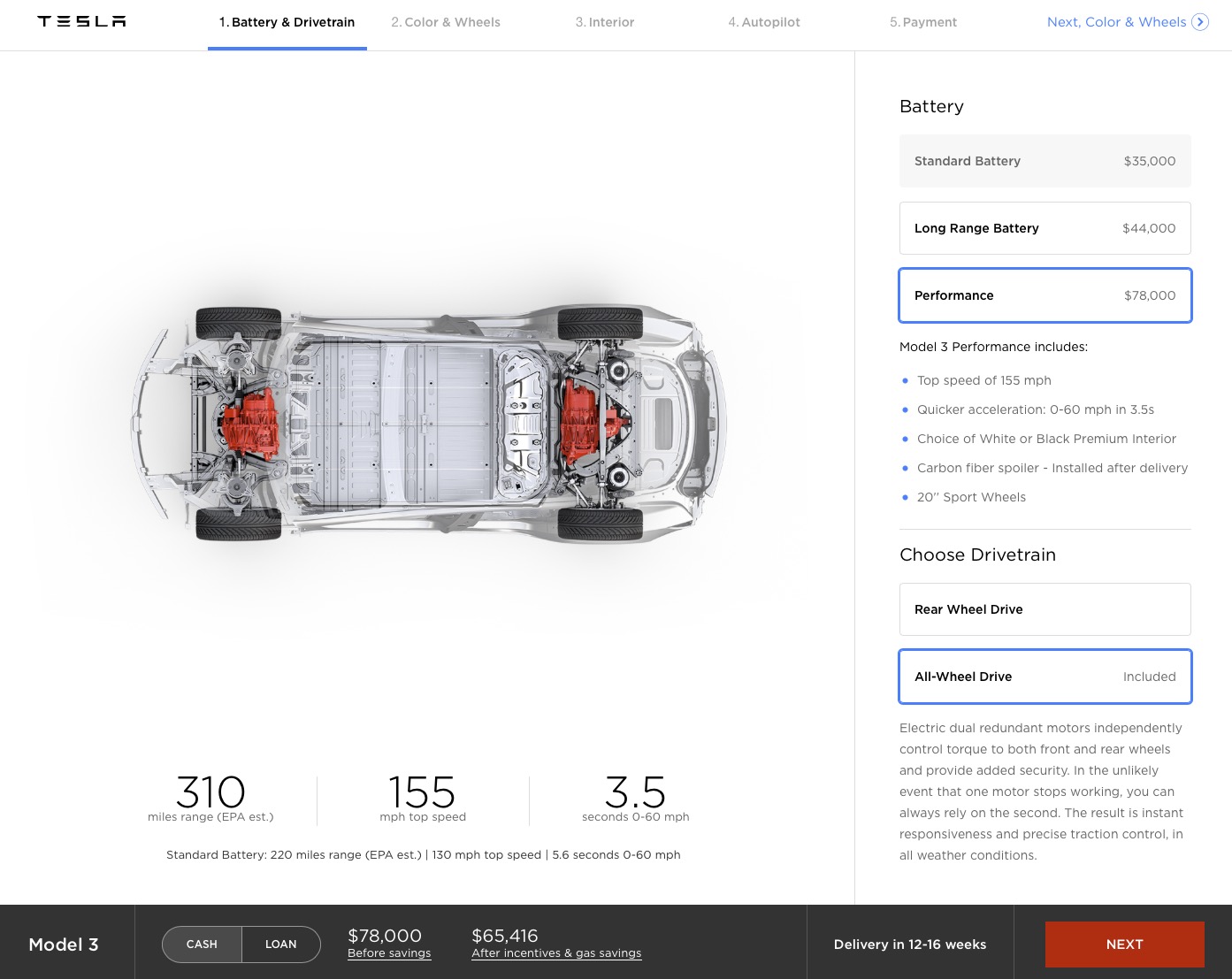This screenshot has width=1232, height=979.
Task: Click the Quicker acceleration bullet item
Action: click(1036, 409)
